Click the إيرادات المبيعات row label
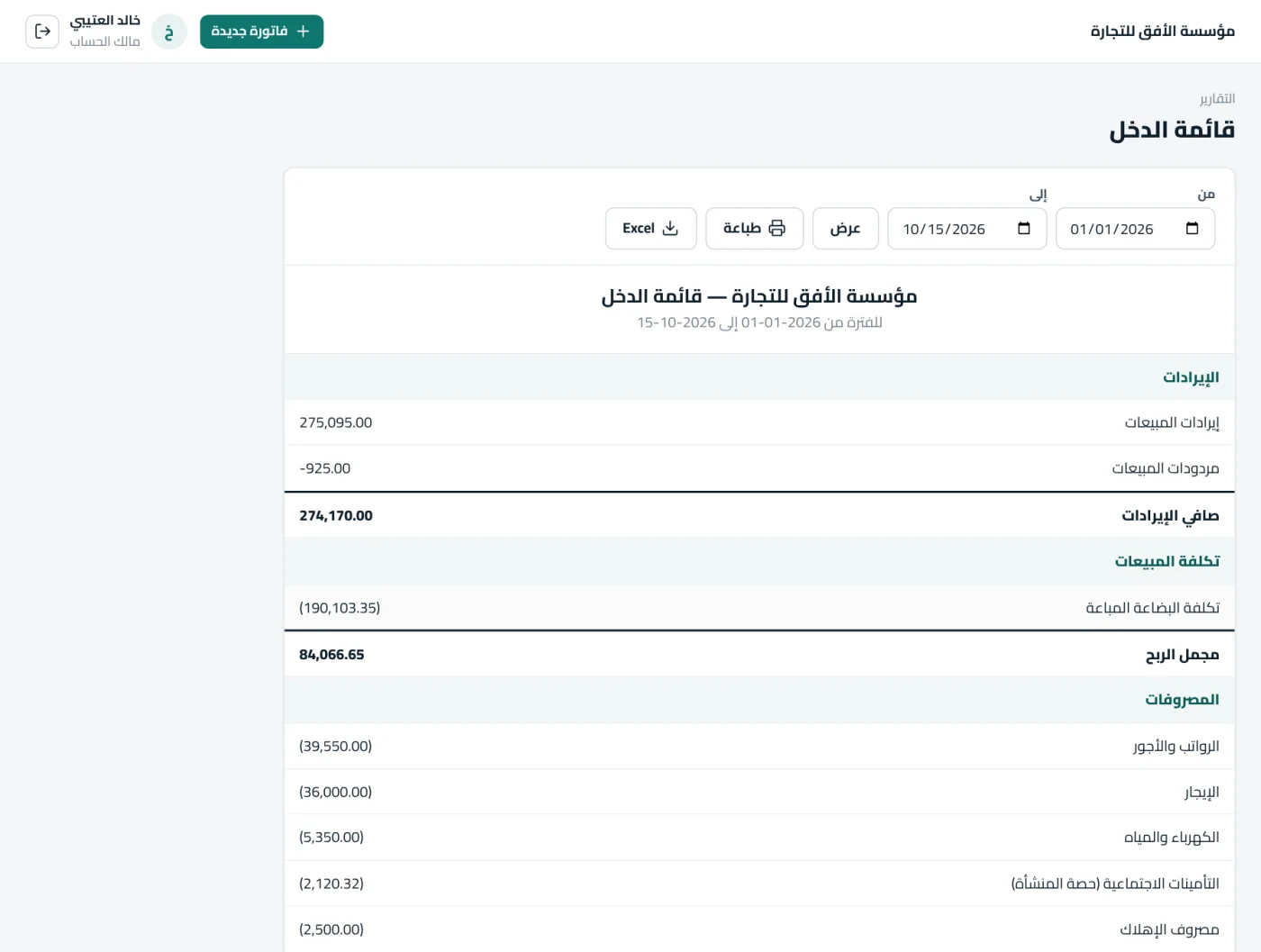The width and height of the screenshot is (1261, 952). tap(1172, 422)
